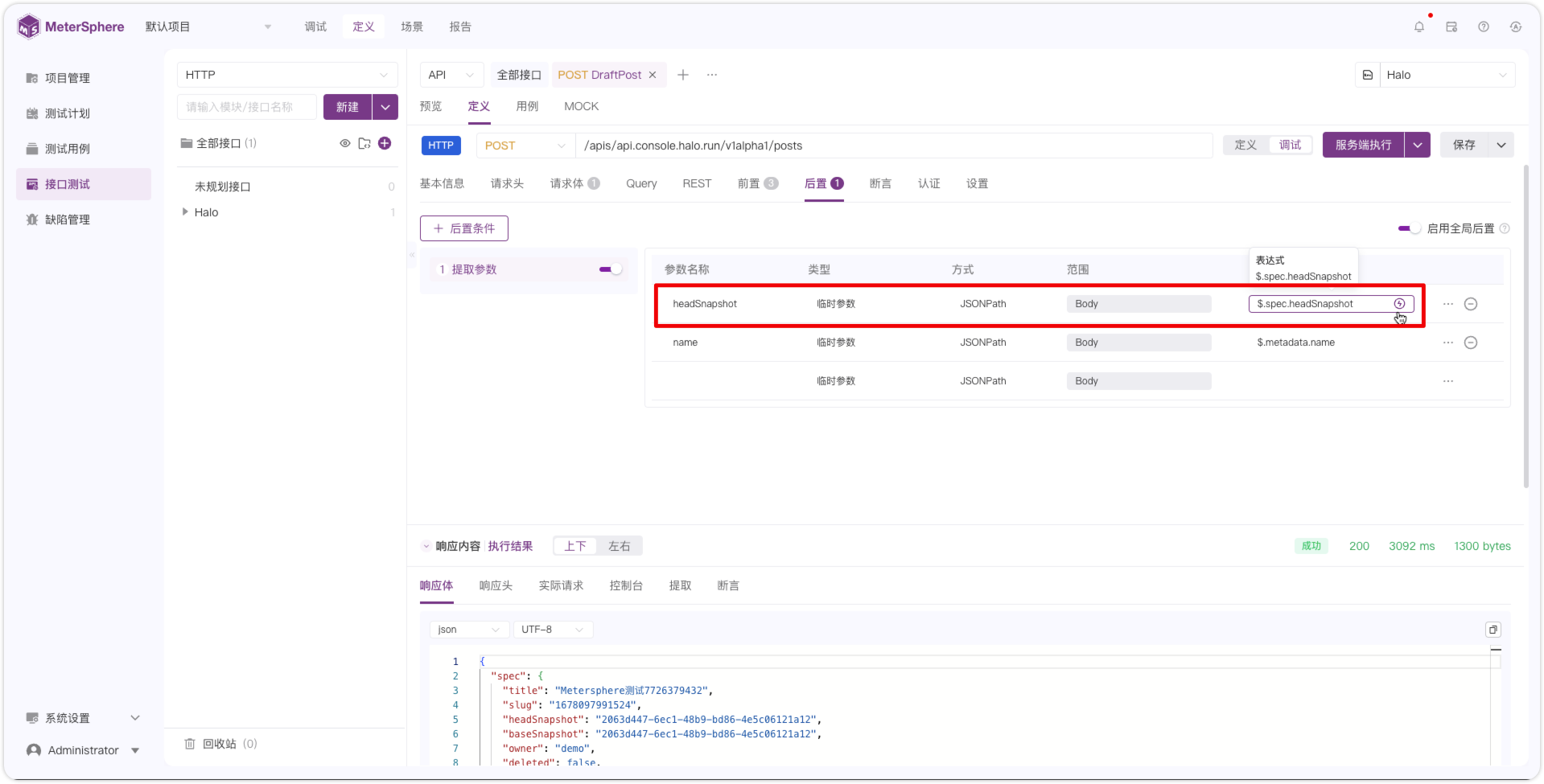Open the HTTP protocol dropdown
Viewport: 1544px width, 784px height.
click(287, 75)
